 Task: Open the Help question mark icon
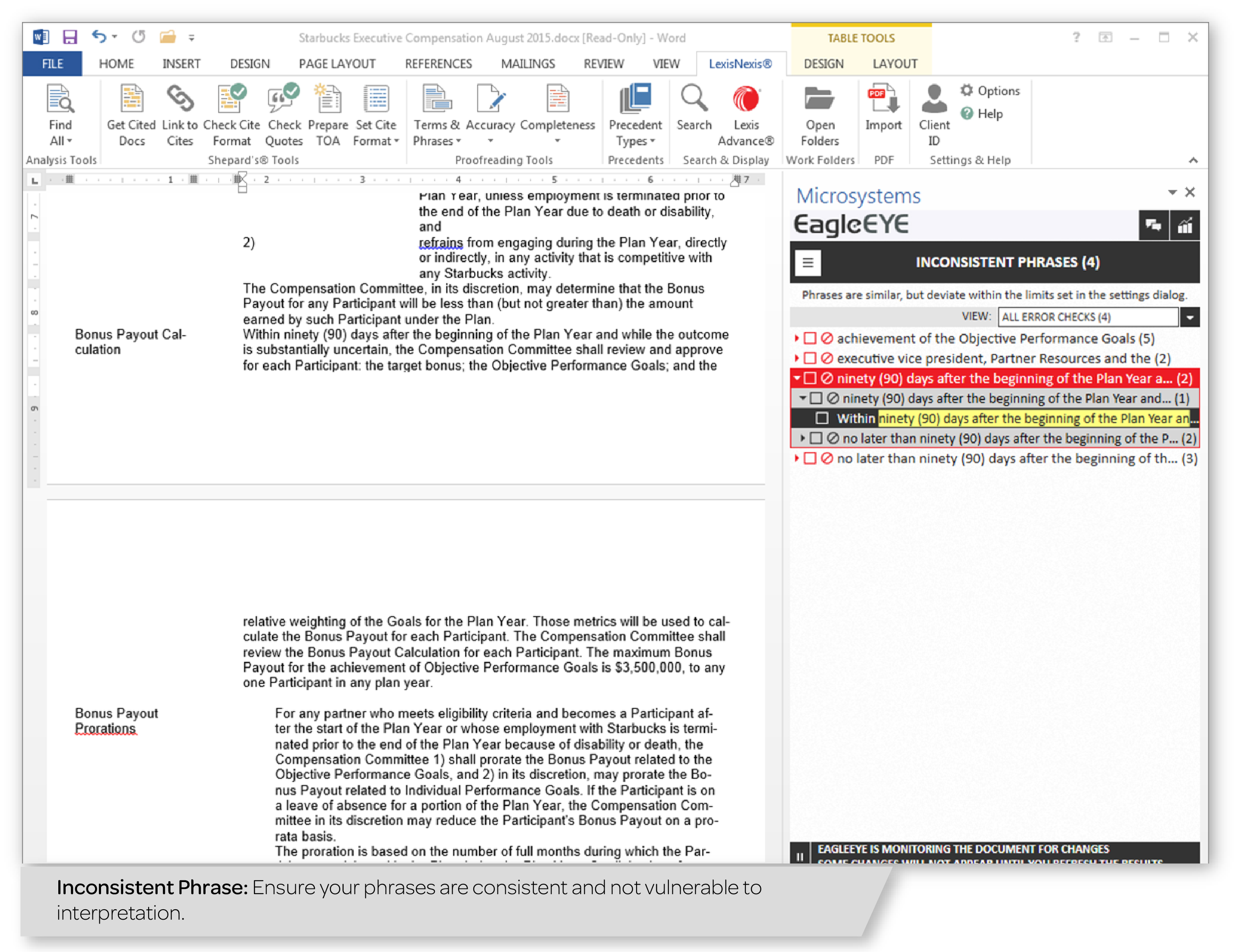coord(966,113)
